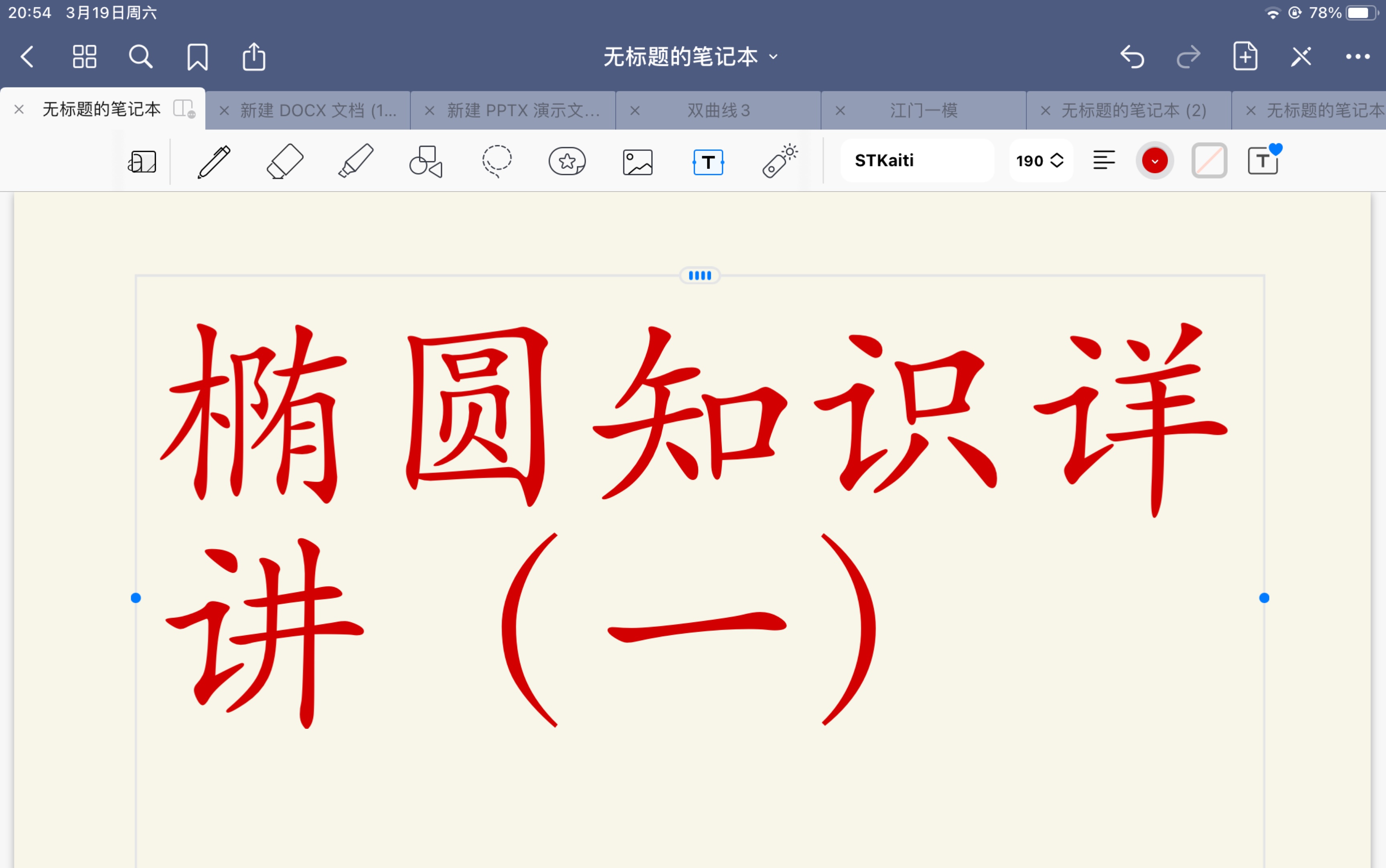This screenshot has height=868, width=1386.
Task: Select the Laser pointer tool
Action: pos(780,161)
